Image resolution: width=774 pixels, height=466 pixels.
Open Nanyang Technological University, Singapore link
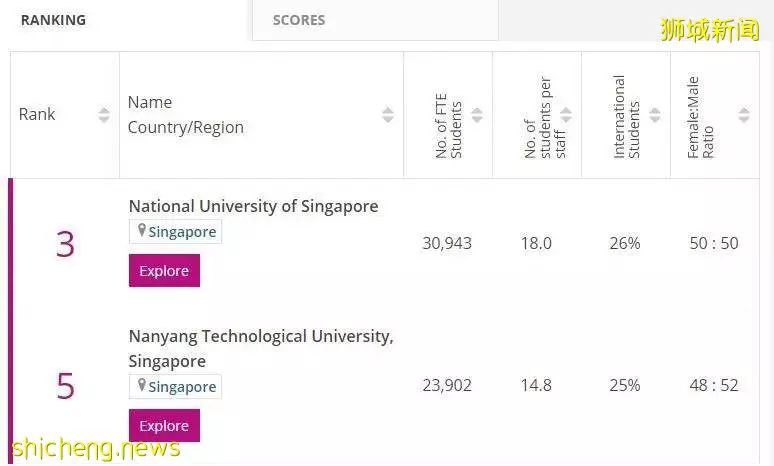tap(261, 349)
